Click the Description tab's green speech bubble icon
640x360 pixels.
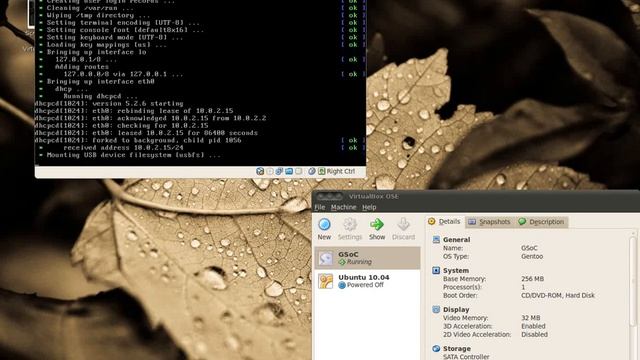click(522, 222)
